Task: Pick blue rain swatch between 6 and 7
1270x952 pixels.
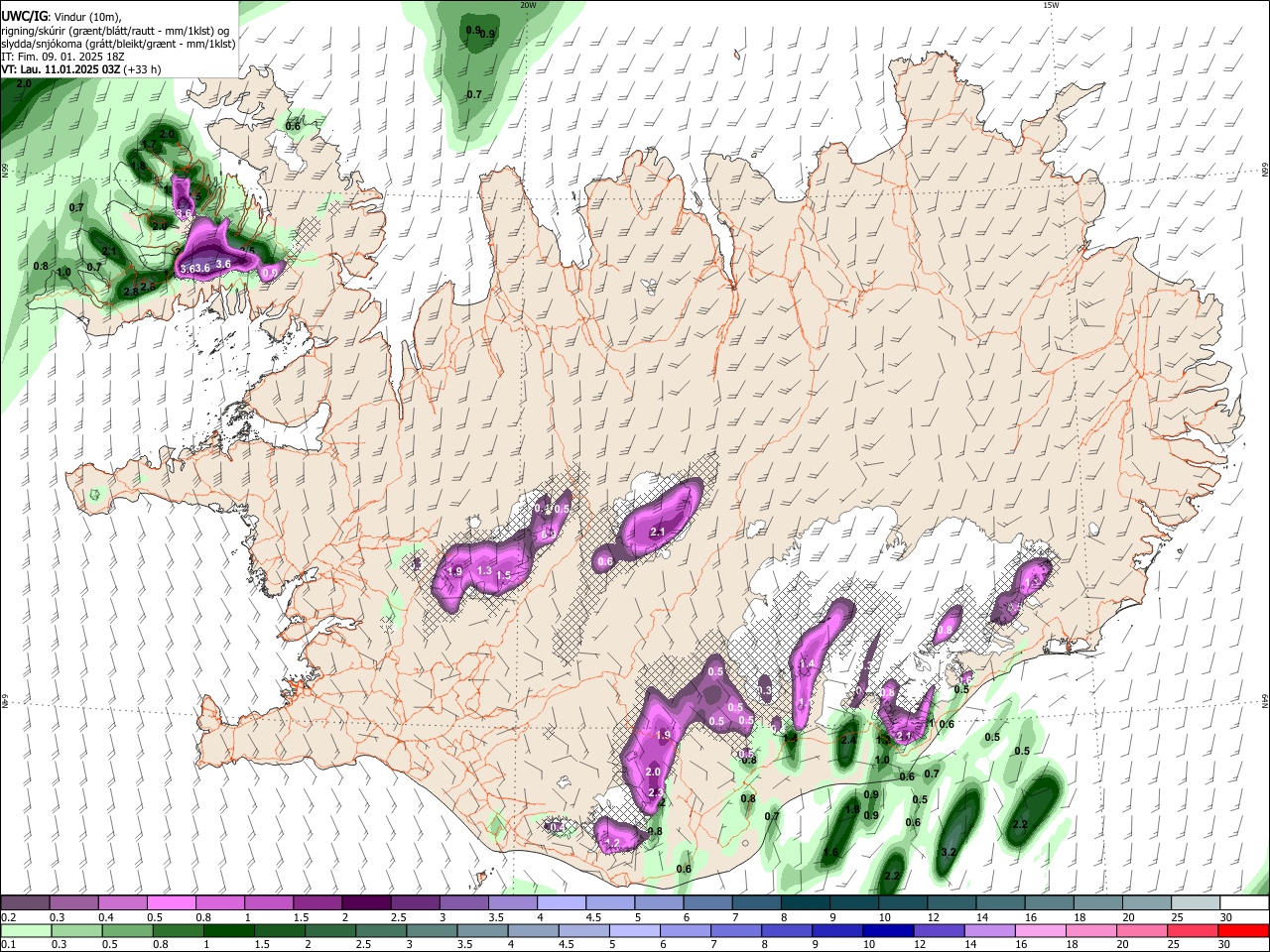Action: 685,930
